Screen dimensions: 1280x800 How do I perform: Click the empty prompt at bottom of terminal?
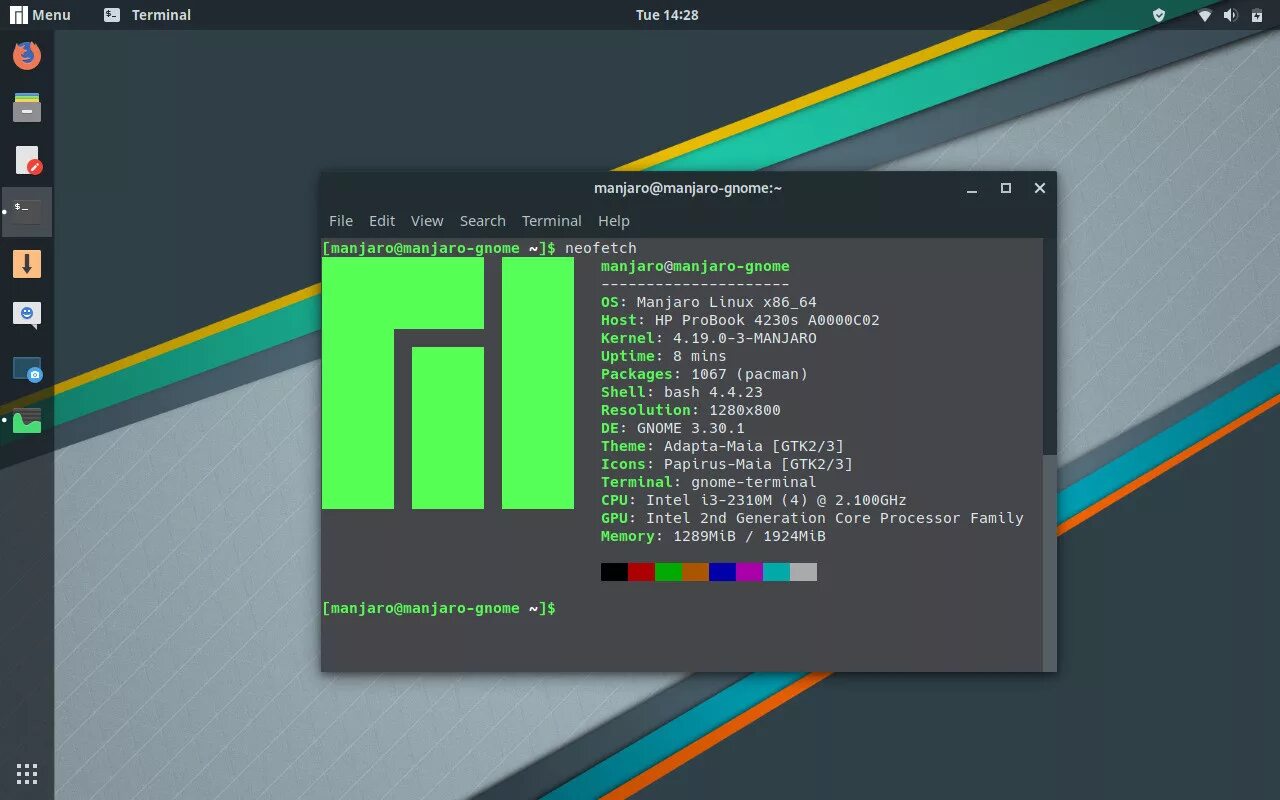[x=439, y=608]
